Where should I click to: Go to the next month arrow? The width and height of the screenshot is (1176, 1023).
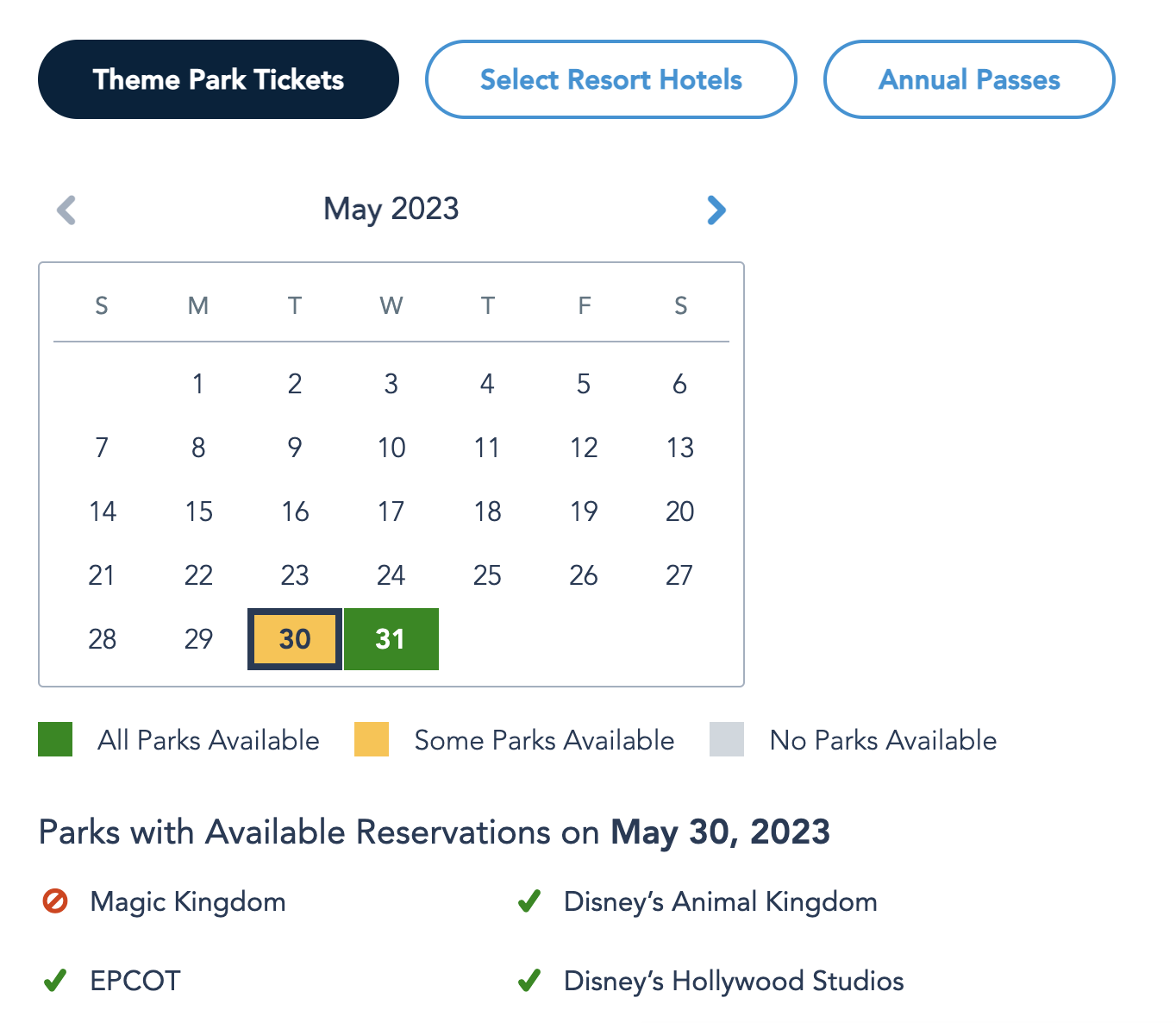[x=716, y=210]
